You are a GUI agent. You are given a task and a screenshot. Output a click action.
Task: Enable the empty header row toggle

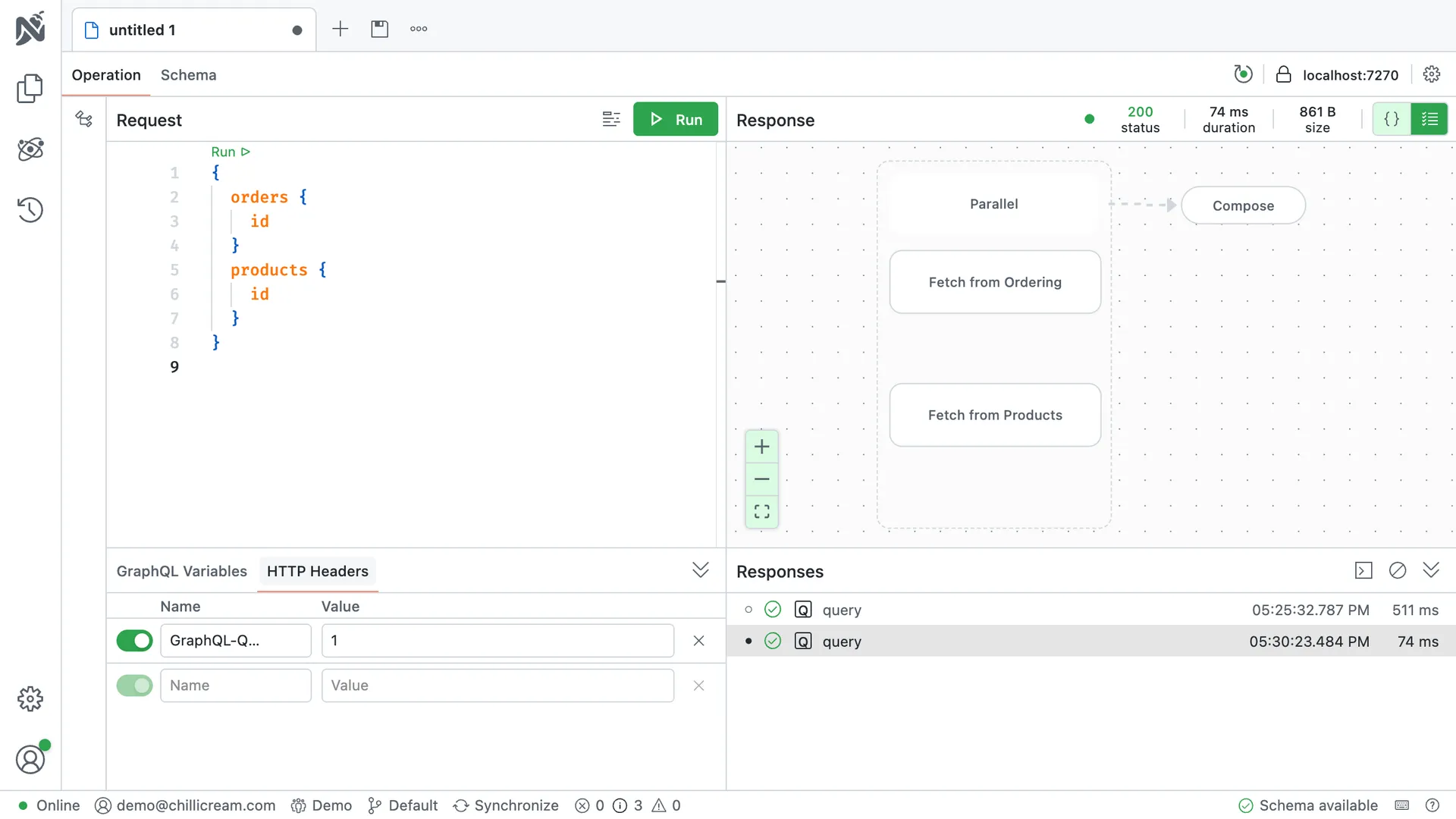pos(134,685)
